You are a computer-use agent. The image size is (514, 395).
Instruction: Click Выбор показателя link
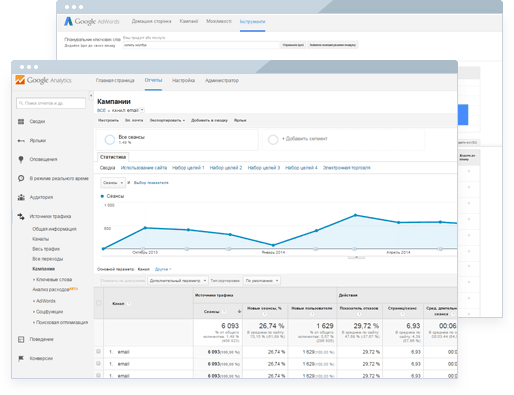[151, 183]
